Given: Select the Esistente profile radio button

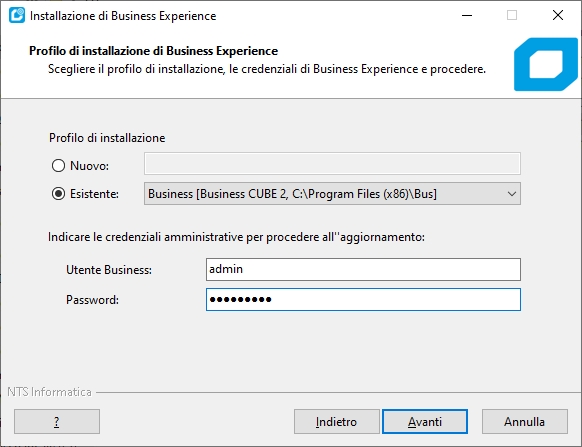Looking at the screenshot, I should point(58,193).
